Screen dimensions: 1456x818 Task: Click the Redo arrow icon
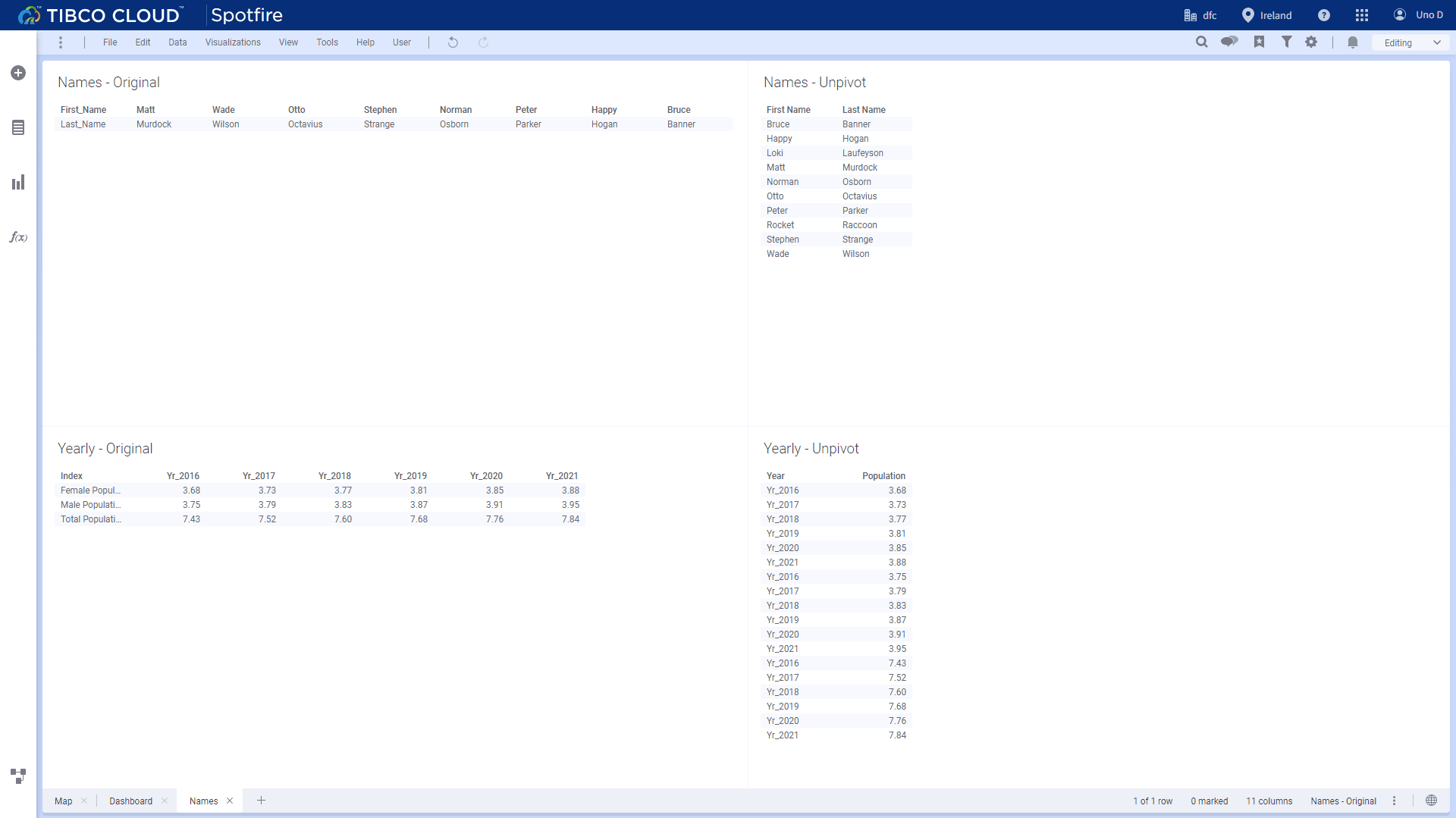[483, 42]
